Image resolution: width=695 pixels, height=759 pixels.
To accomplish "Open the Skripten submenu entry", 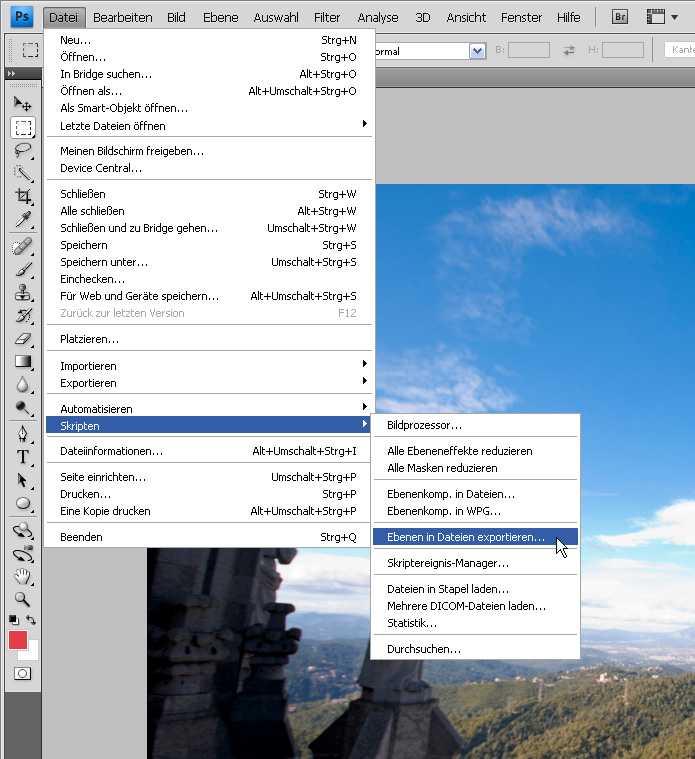I will tap(208, 426).
